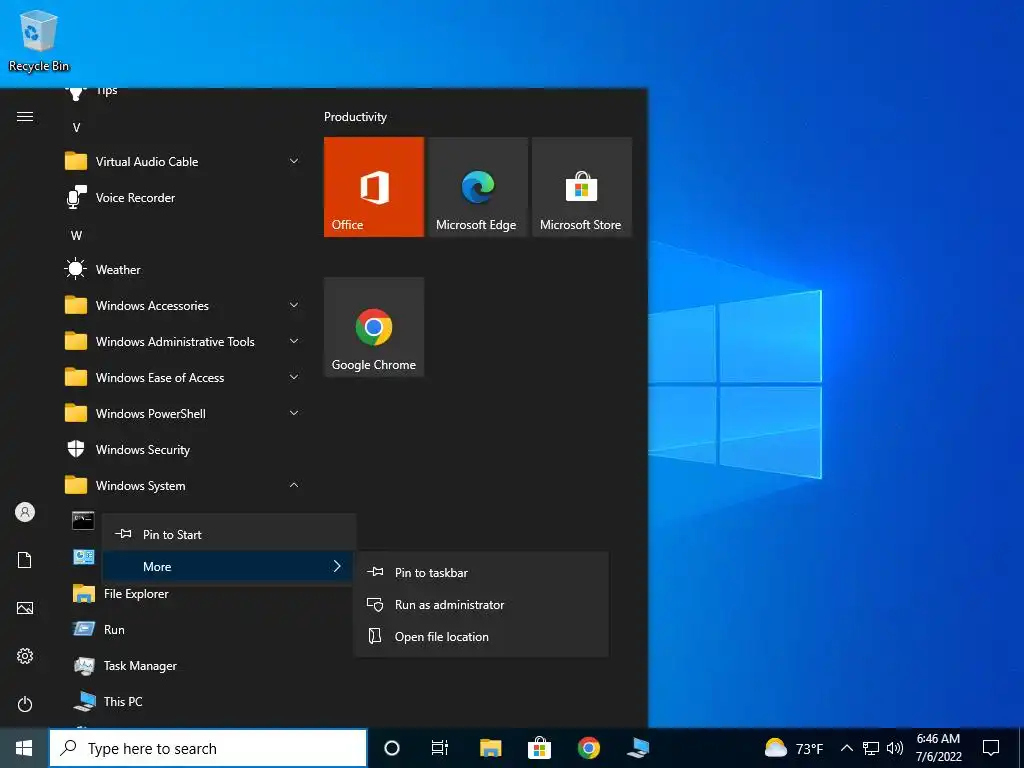Select Pin to Start in context menu
The image size is (1024, 768).
pyautogui.click(x=229, y=534)
